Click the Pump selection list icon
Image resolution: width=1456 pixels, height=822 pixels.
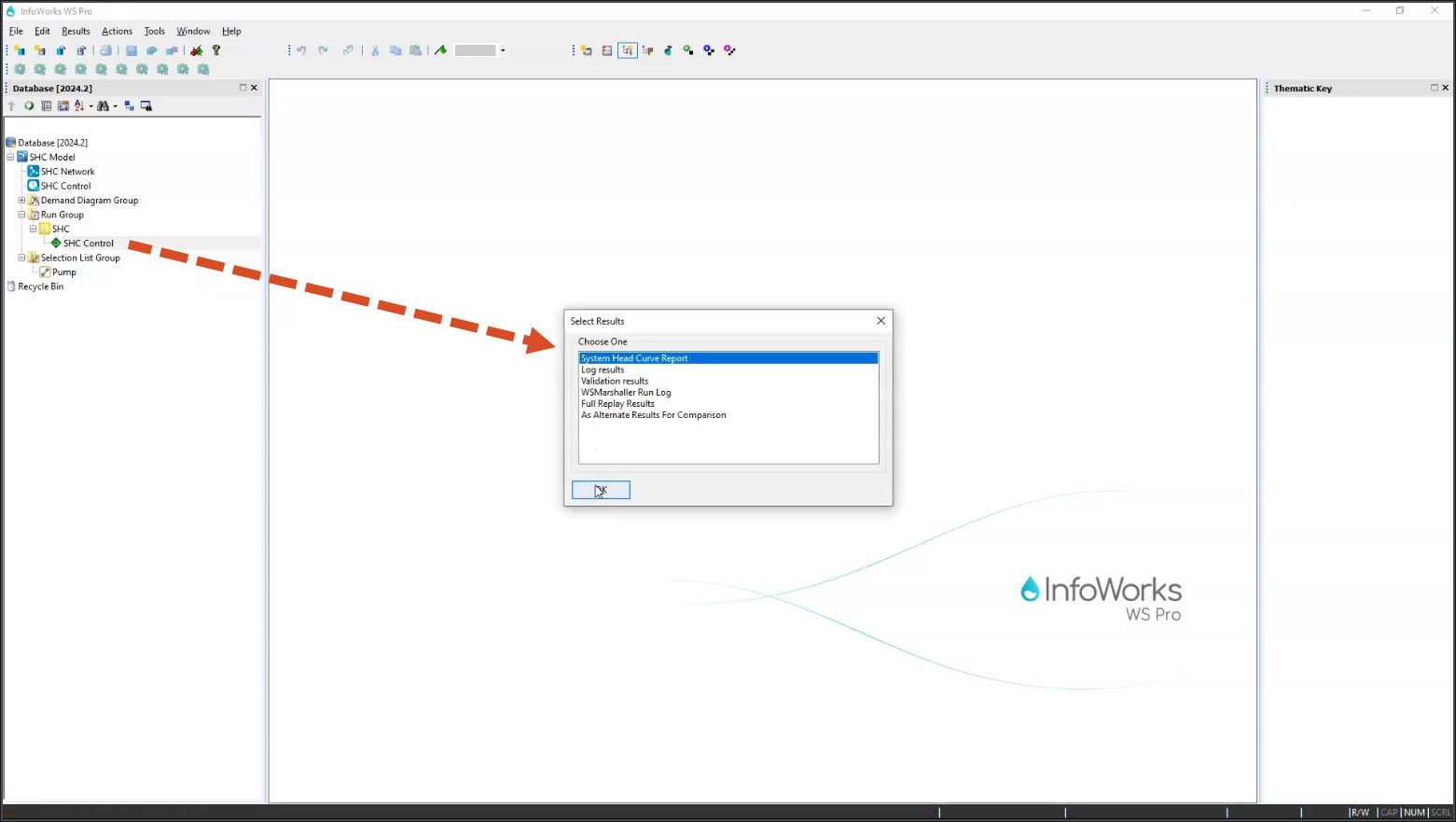45,272
